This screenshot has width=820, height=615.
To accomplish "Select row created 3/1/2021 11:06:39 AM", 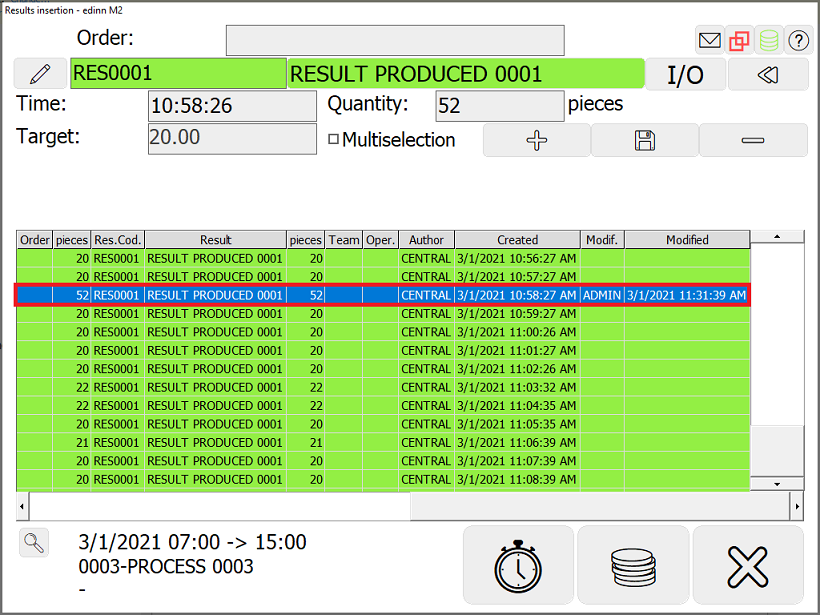I will tap(383, 442).
